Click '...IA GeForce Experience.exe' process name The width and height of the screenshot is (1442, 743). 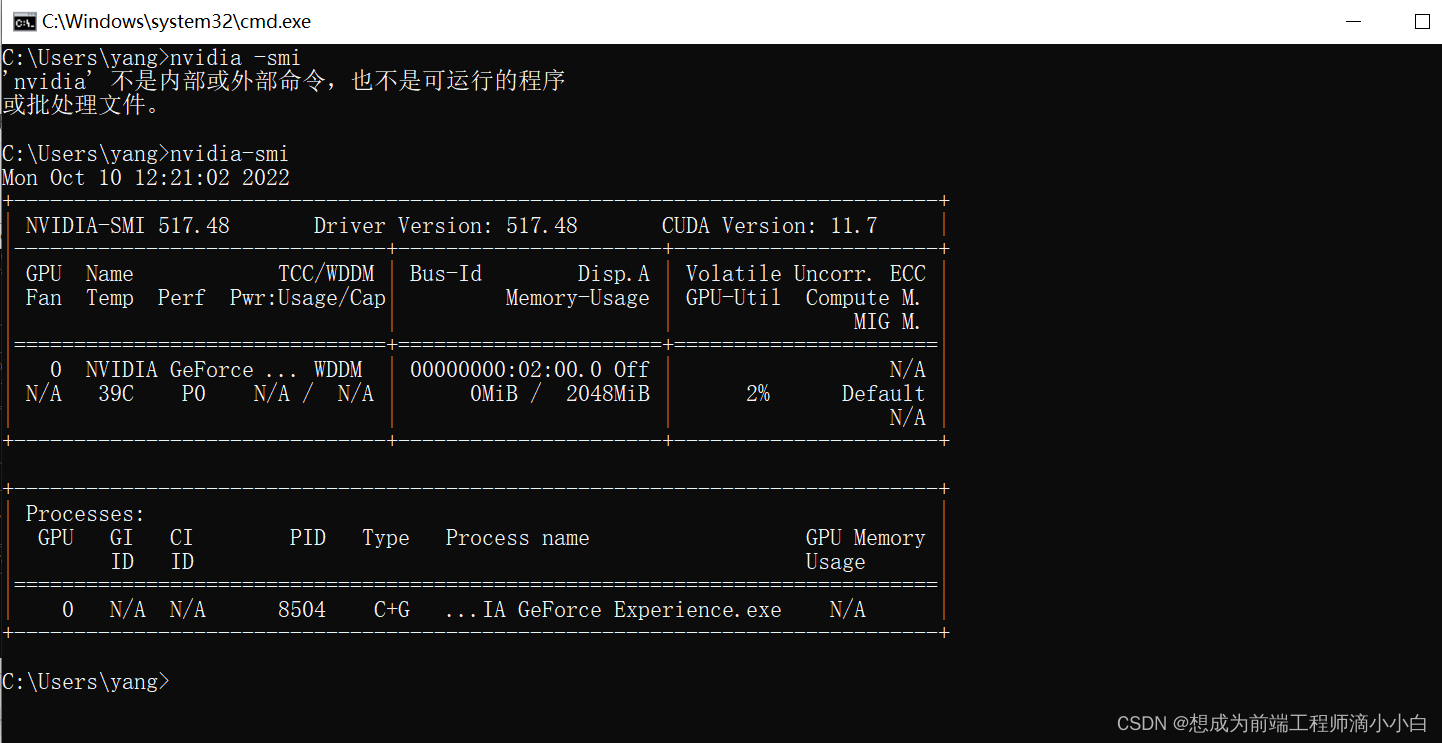point(613,610)
